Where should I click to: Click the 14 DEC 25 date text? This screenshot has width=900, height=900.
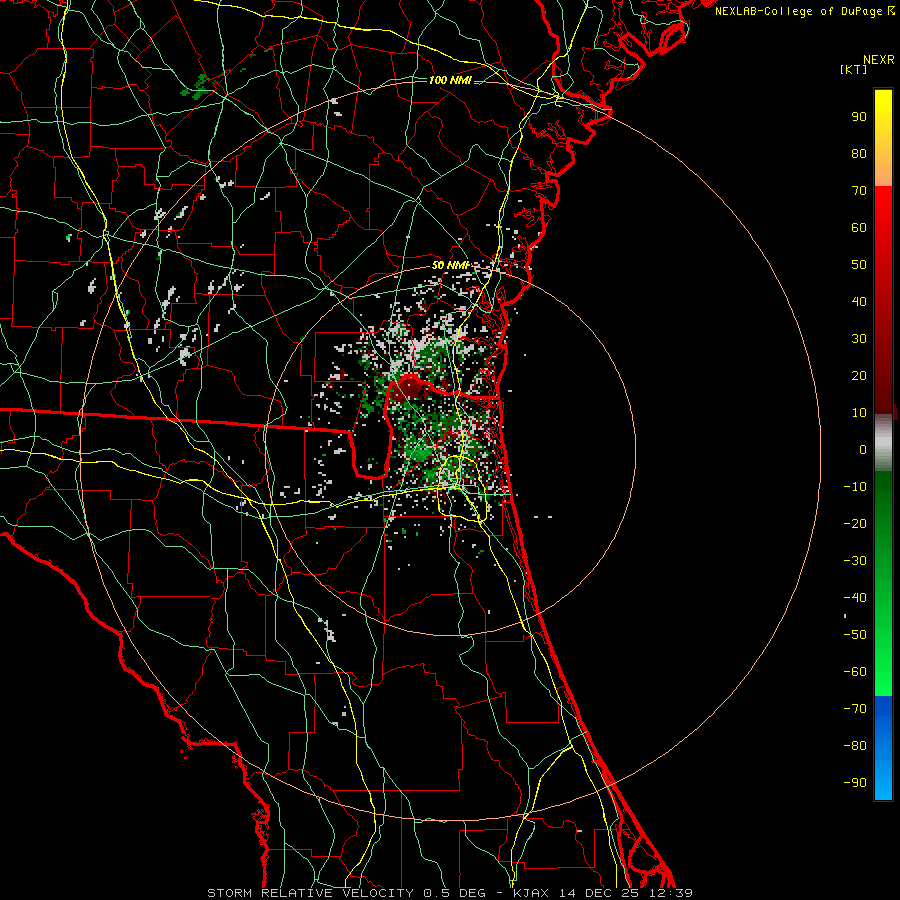click(599, 893)
